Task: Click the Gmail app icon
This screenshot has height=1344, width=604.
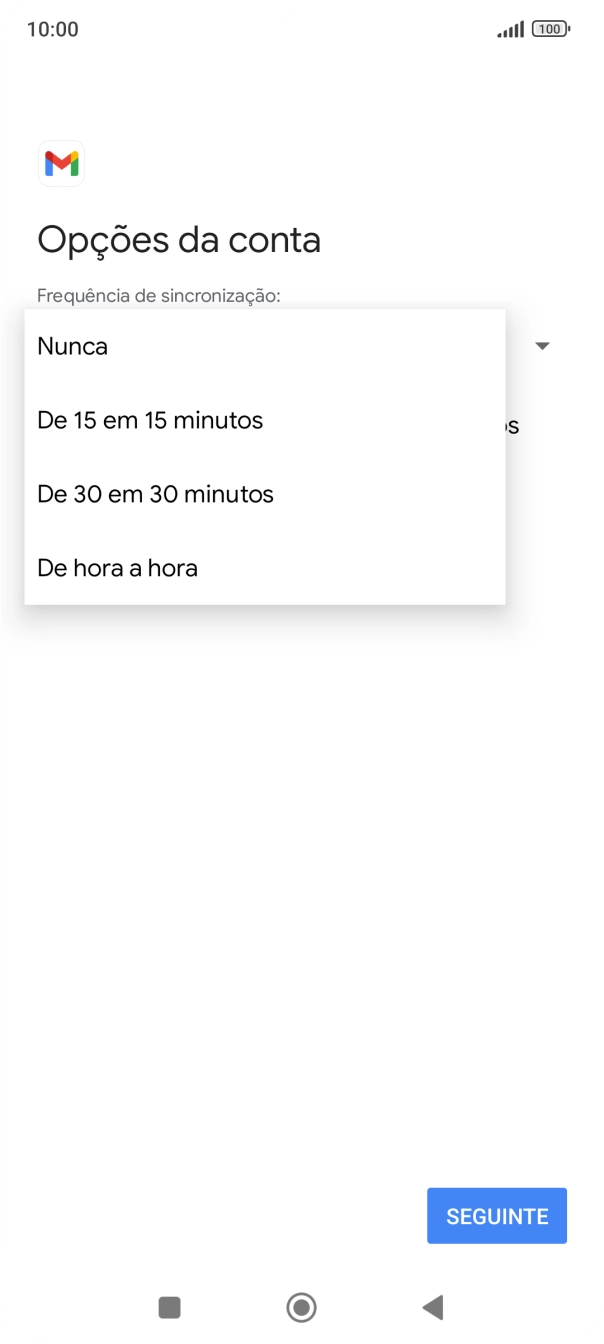Action: tap(61, 164)
